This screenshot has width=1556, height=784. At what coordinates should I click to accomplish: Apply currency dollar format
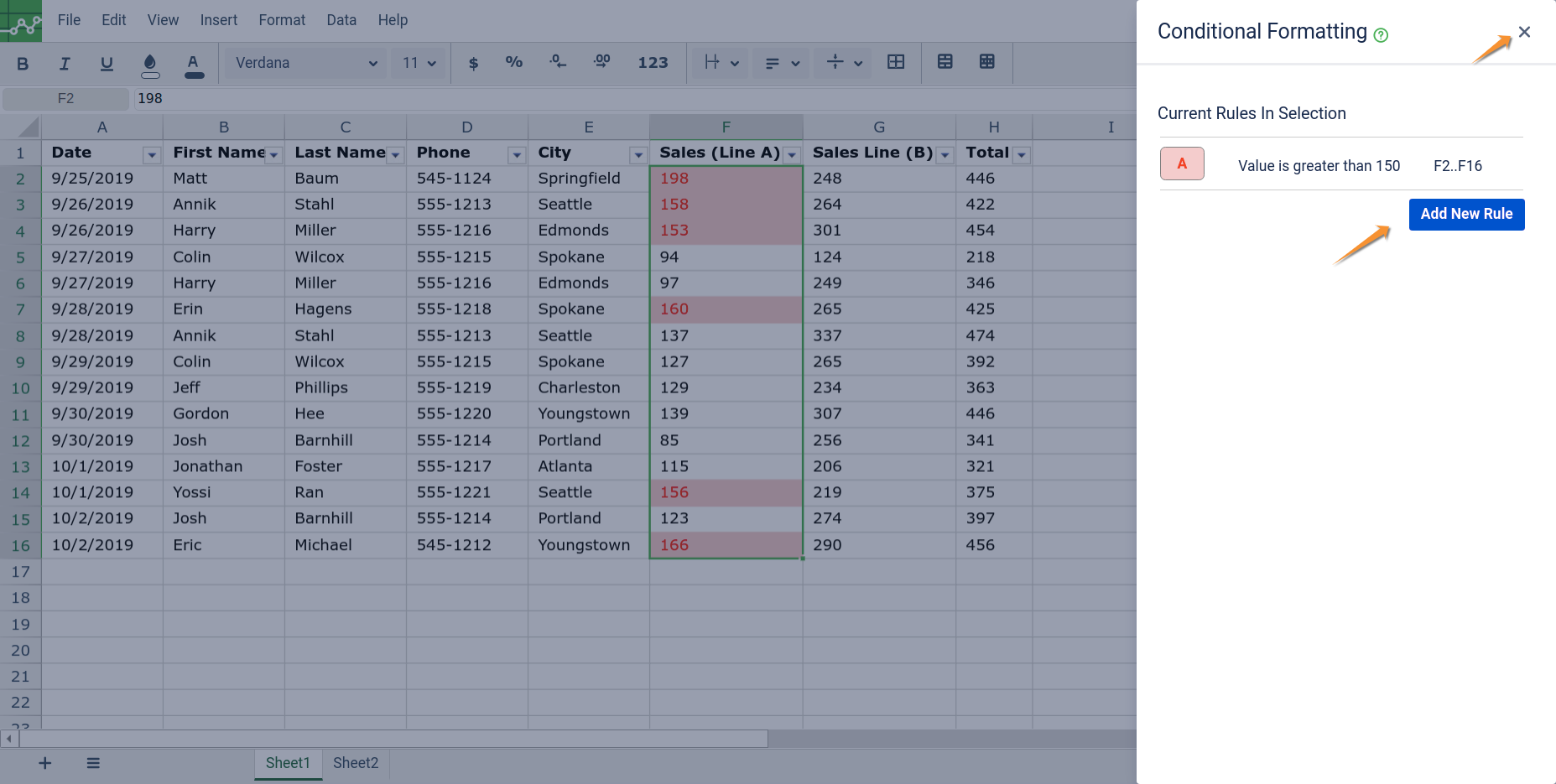tap(473, 63)
